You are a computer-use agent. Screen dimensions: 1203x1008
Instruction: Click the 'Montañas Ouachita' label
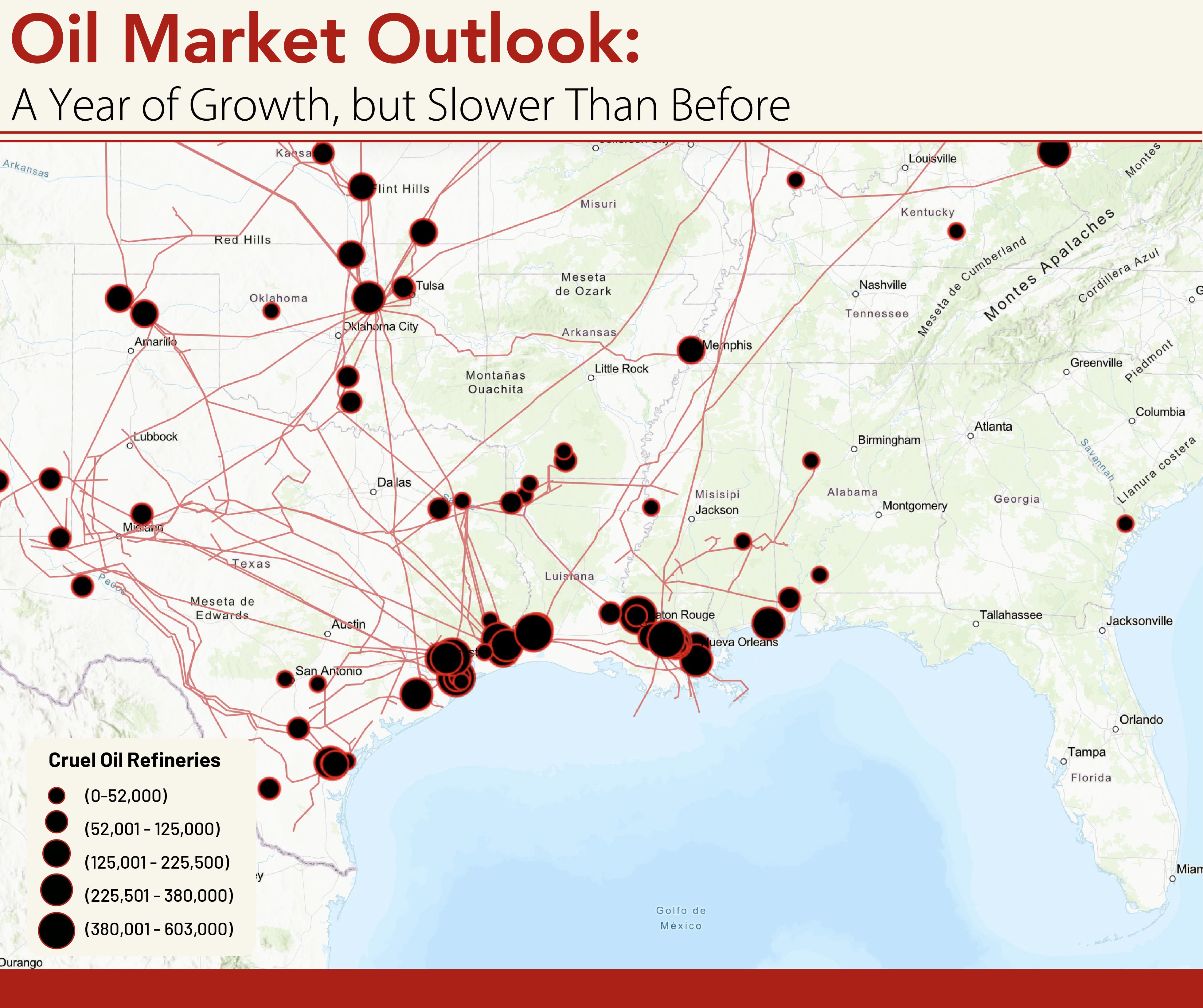point(495,382)
